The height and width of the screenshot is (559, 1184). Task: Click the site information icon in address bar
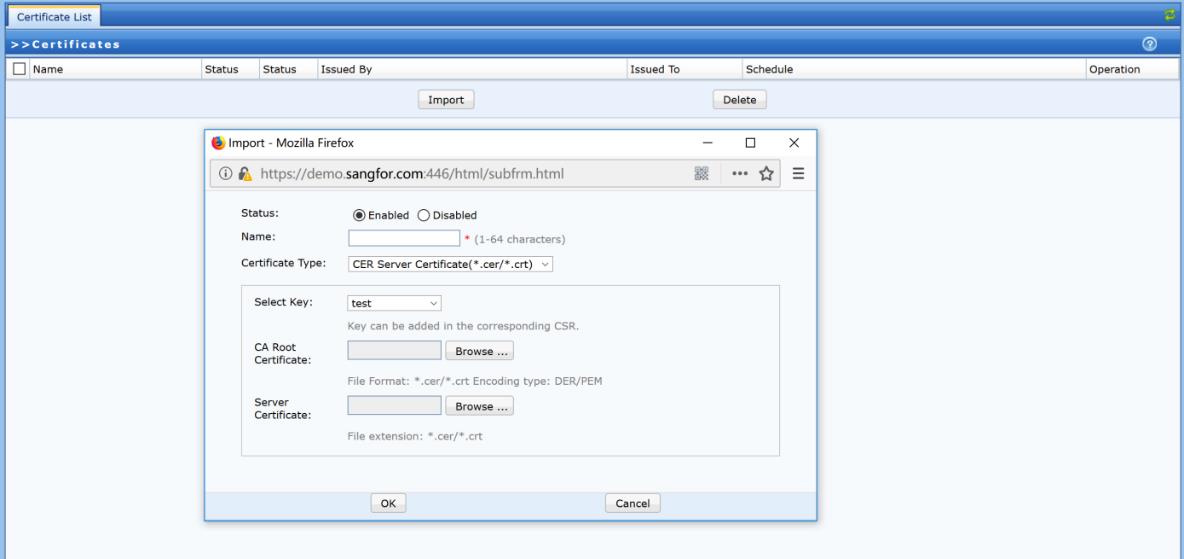[225, 174]
